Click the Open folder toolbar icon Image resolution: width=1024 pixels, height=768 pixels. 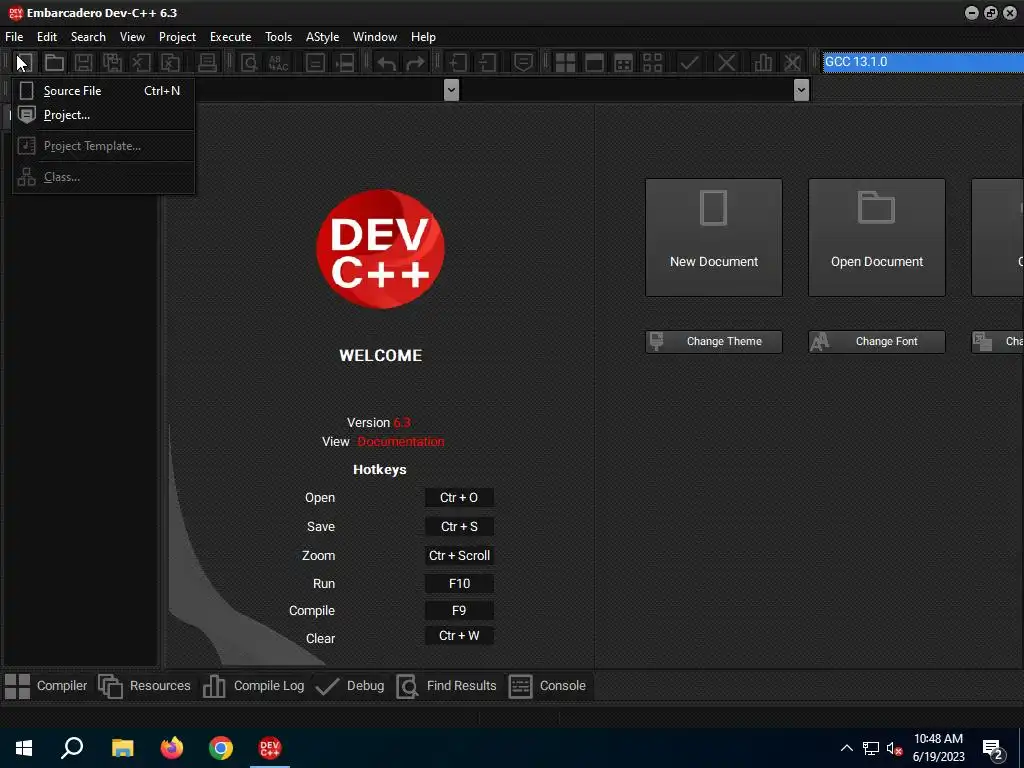pyautogui.click(x=54, y=62)
